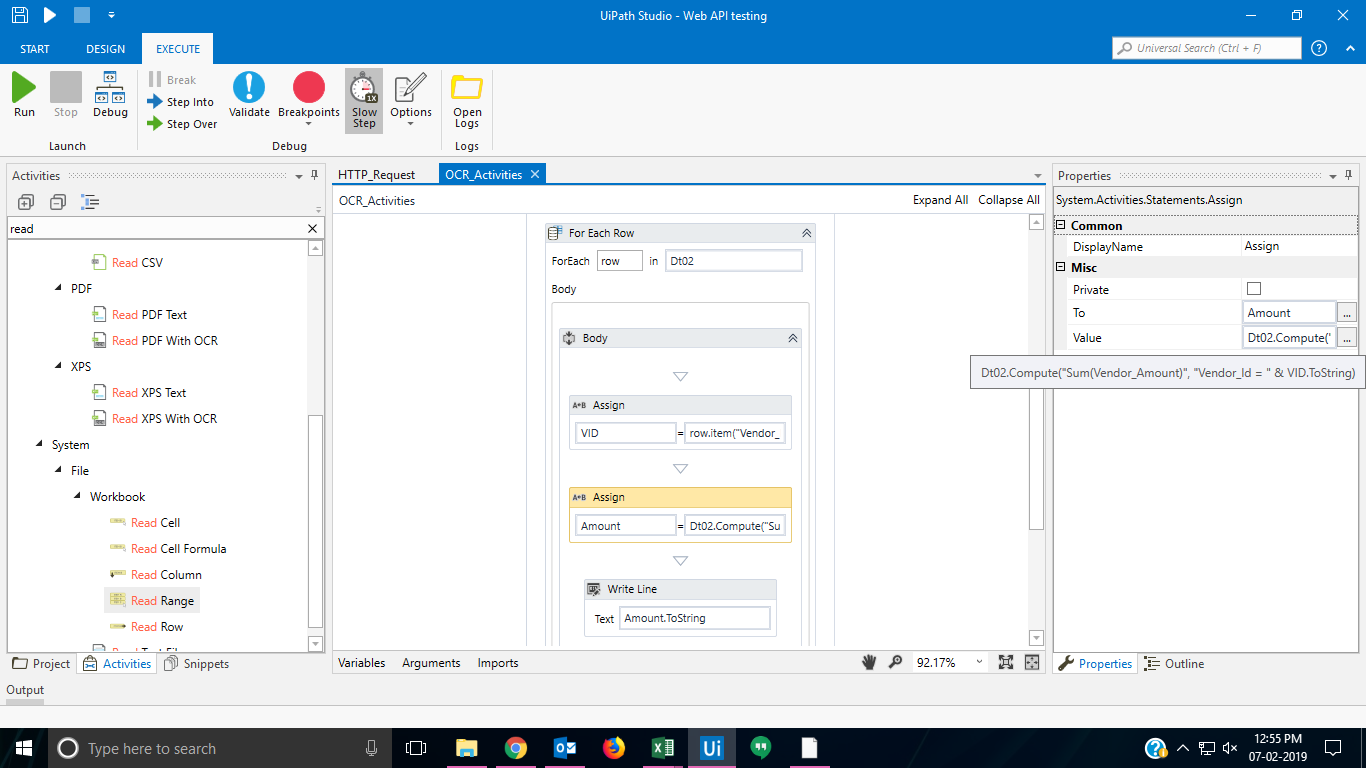The image size is (1366, 768).
Task: Toggle Slow Step debugging
Action: click(x=364, y=100)
